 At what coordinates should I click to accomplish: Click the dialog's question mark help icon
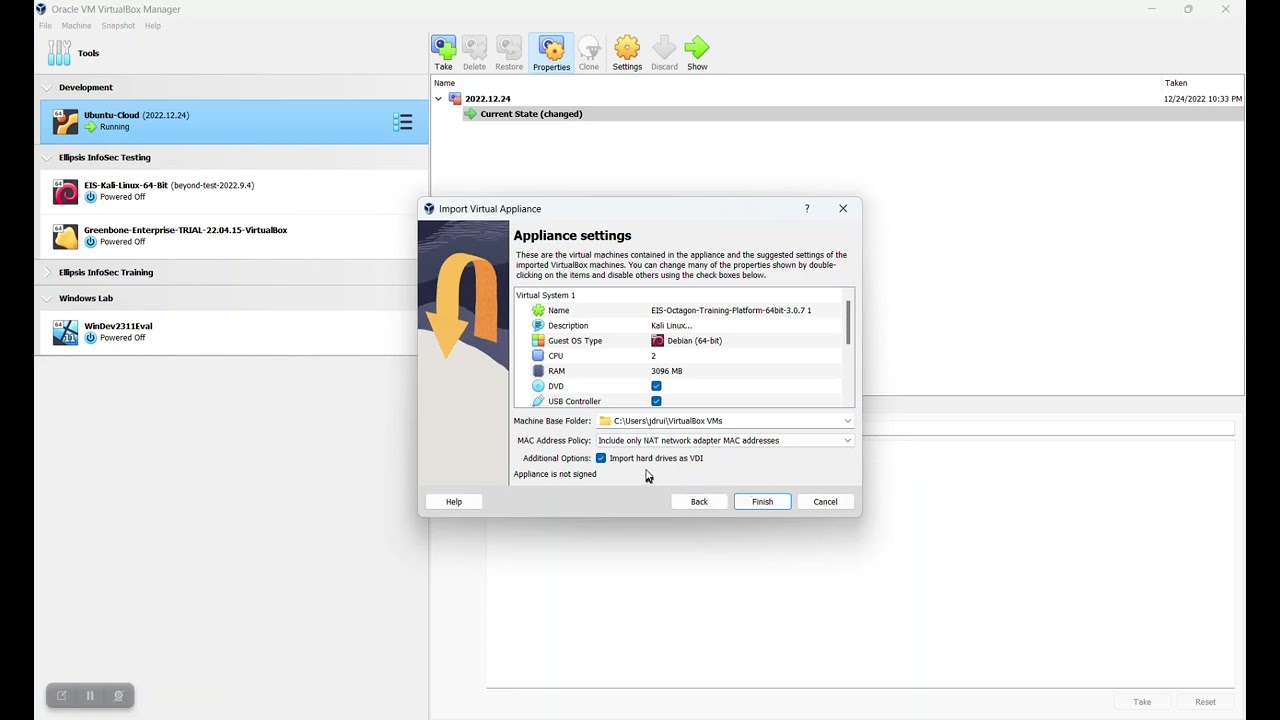pyautogui.click(x=807, y=209)
